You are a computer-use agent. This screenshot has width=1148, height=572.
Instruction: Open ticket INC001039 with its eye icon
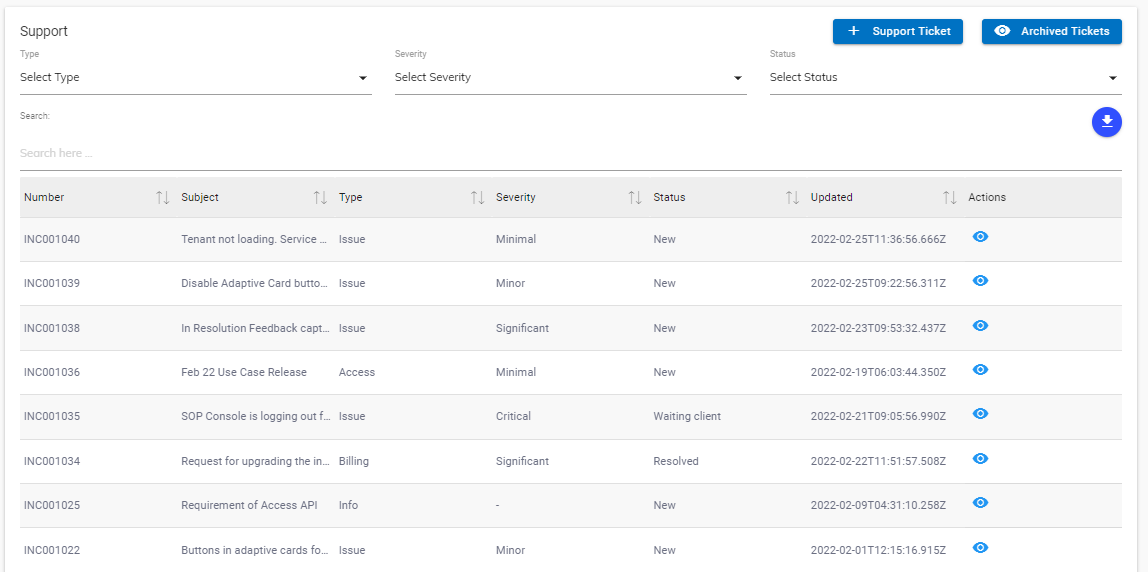pos(980,281)
